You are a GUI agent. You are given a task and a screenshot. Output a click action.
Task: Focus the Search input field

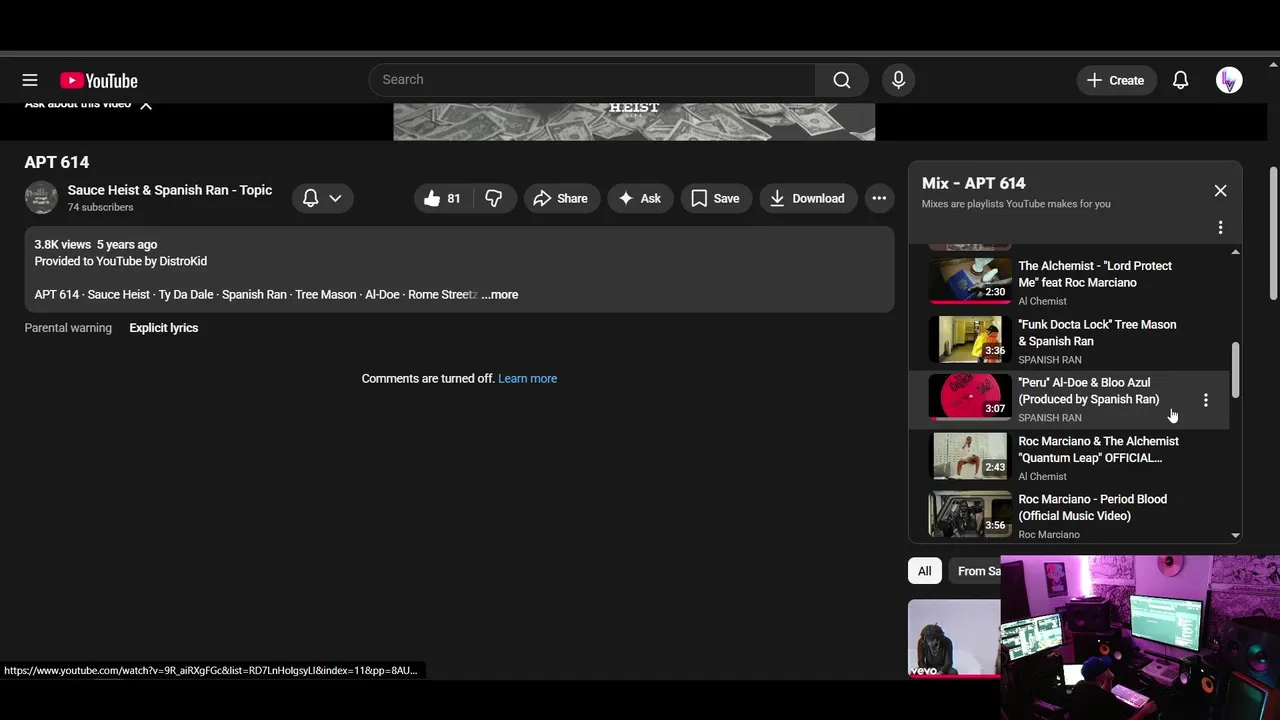[592, 80]
